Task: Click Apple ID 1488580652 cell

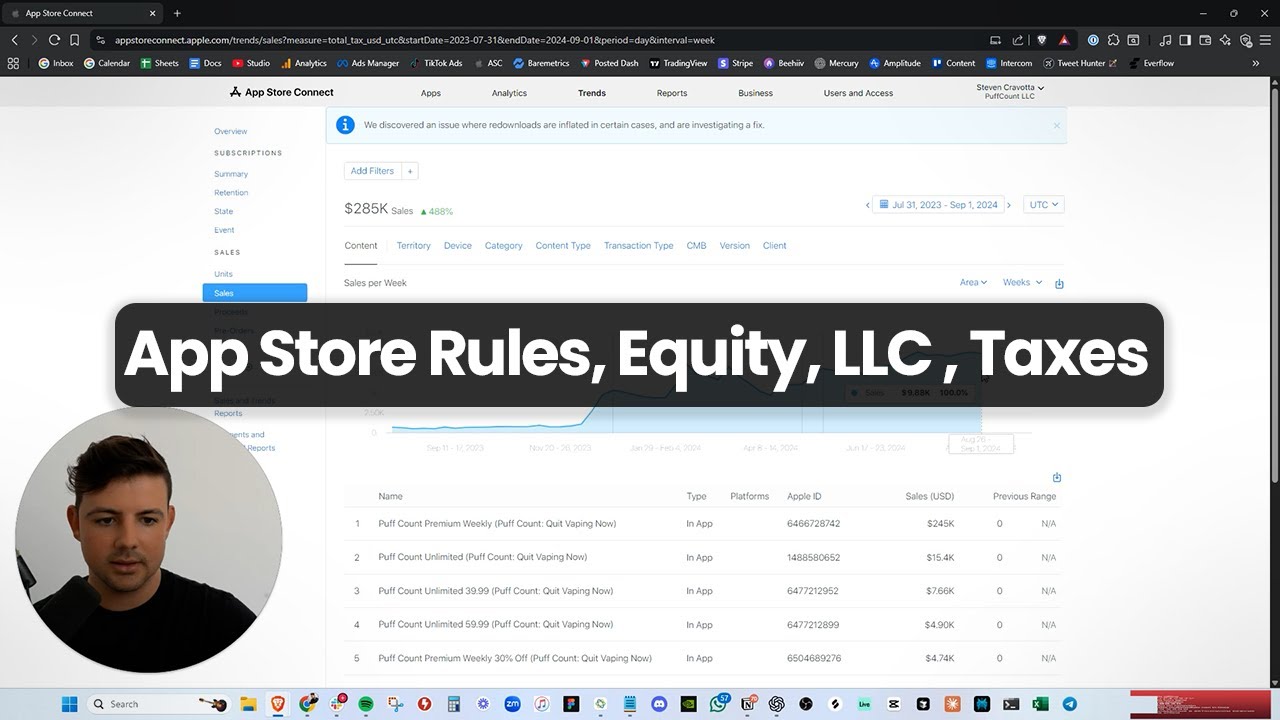Action: point(813,557)
